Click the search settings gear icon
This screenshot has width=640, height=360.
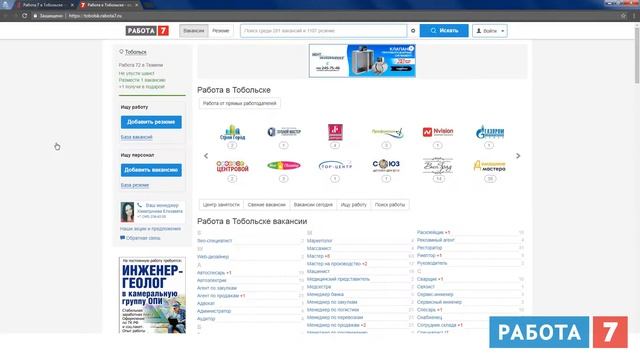click(413, 31)
